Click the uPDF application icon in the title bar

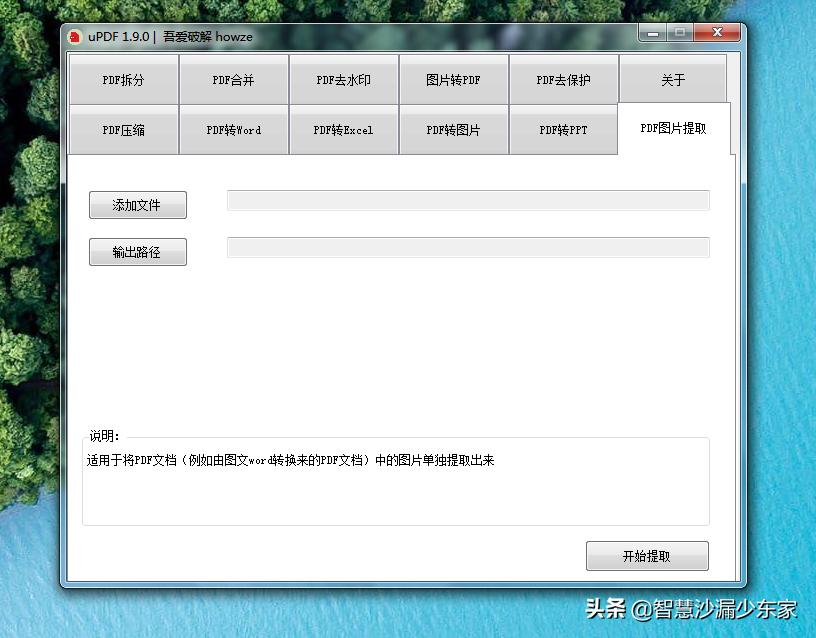pos(76,35)
